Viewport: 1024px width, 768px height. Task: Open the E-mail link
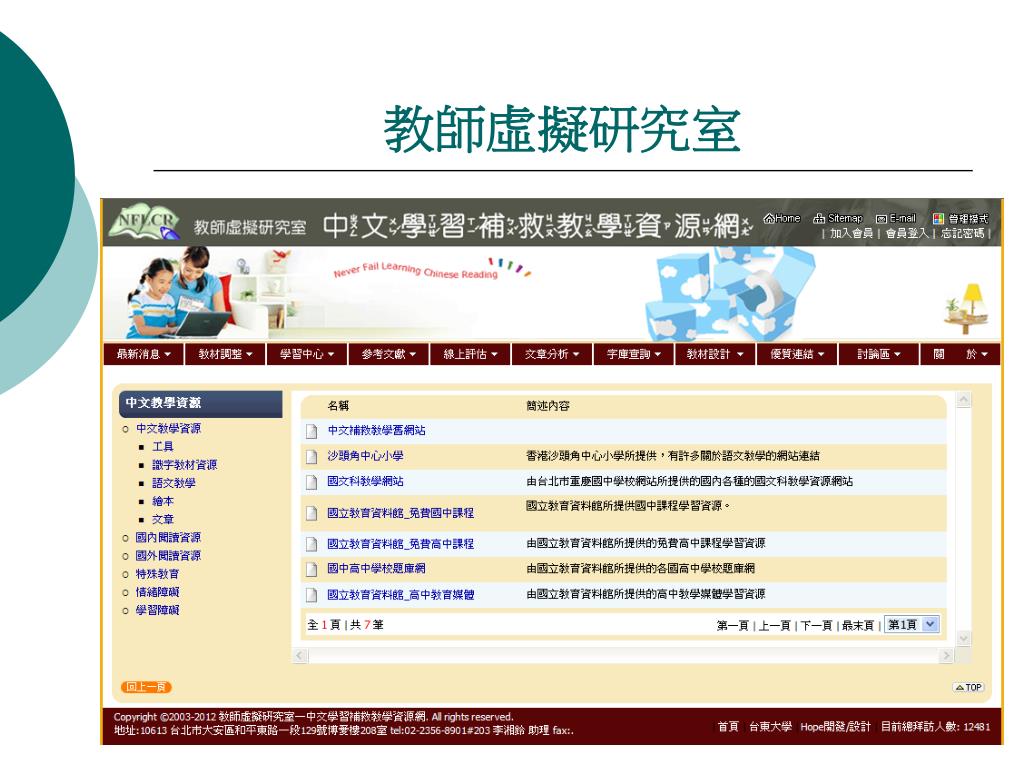[x=896, y=218]
